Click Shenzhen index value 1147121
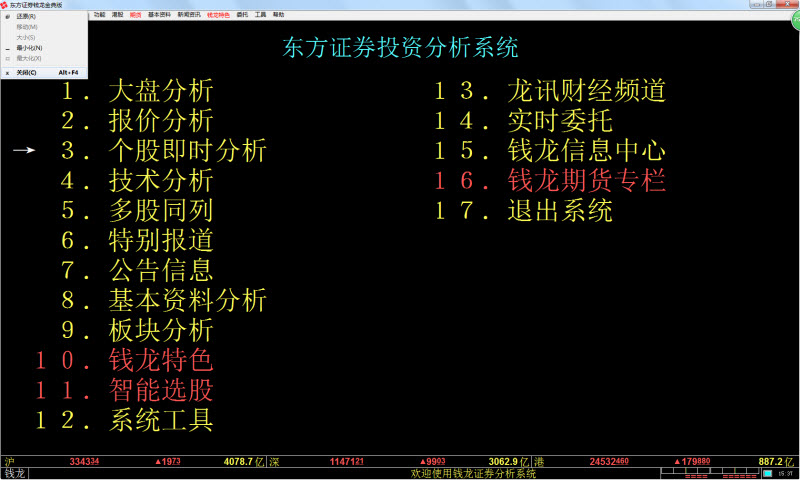 click(x=346, y=462)
